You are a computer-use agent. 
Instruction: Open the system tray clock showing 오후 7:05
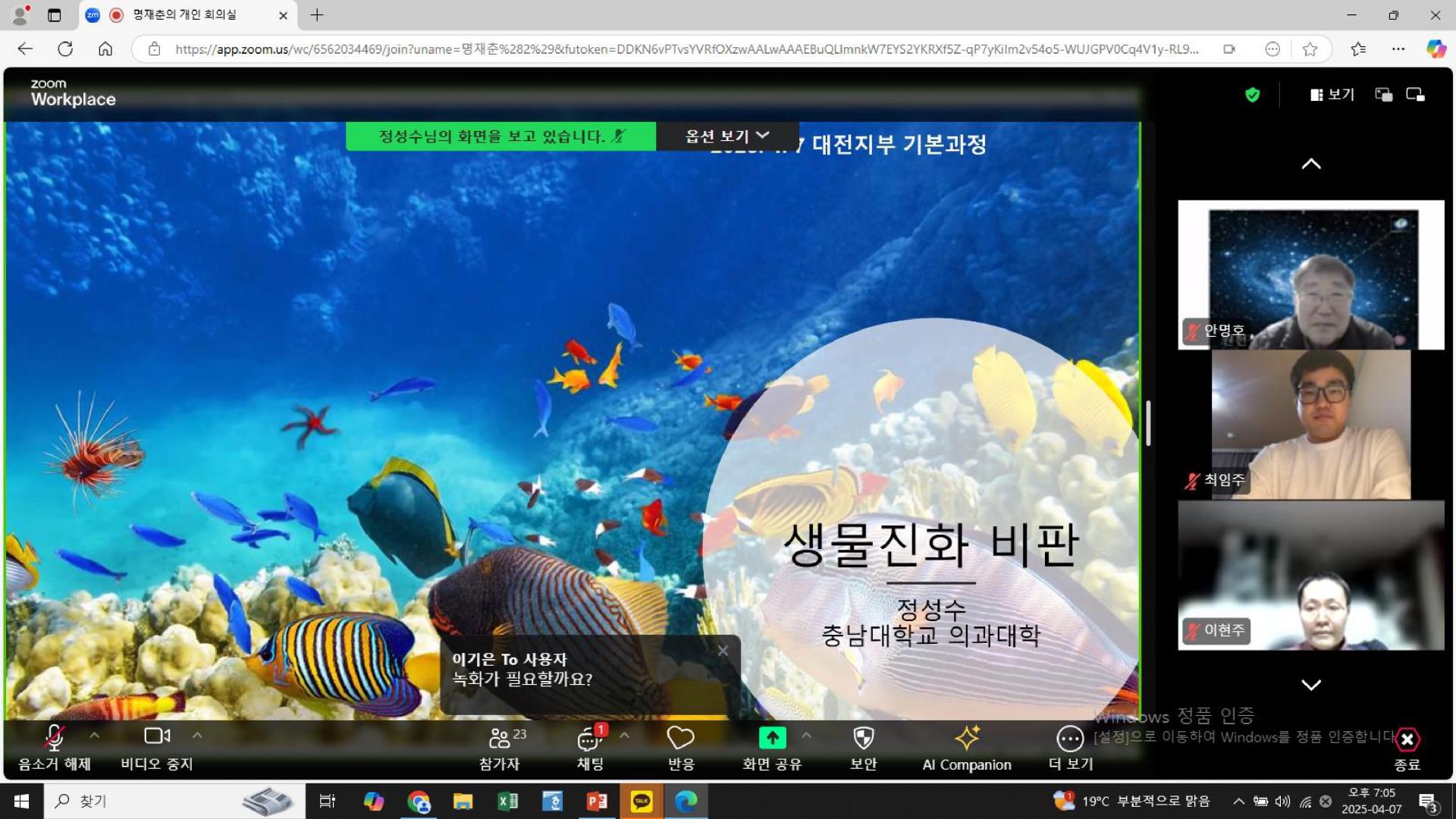1372,801
